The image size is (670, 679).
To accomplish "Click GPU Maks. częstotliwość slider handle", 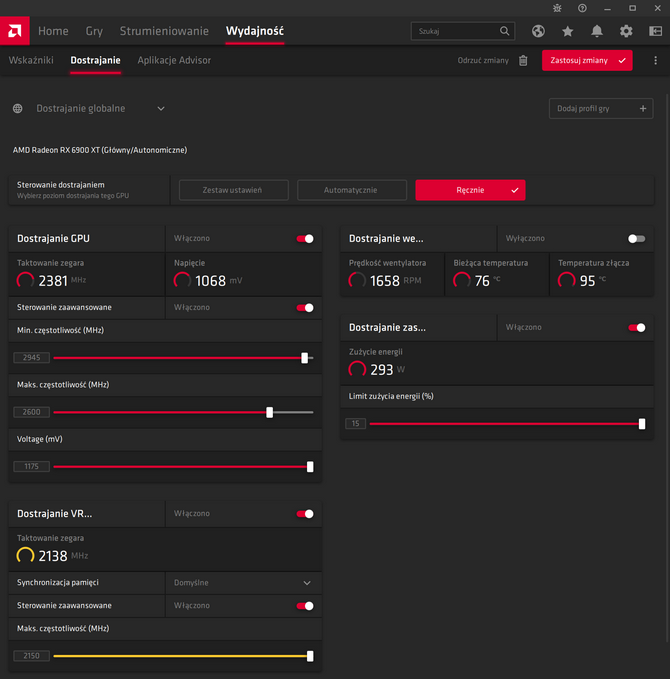I will point(269,412).
